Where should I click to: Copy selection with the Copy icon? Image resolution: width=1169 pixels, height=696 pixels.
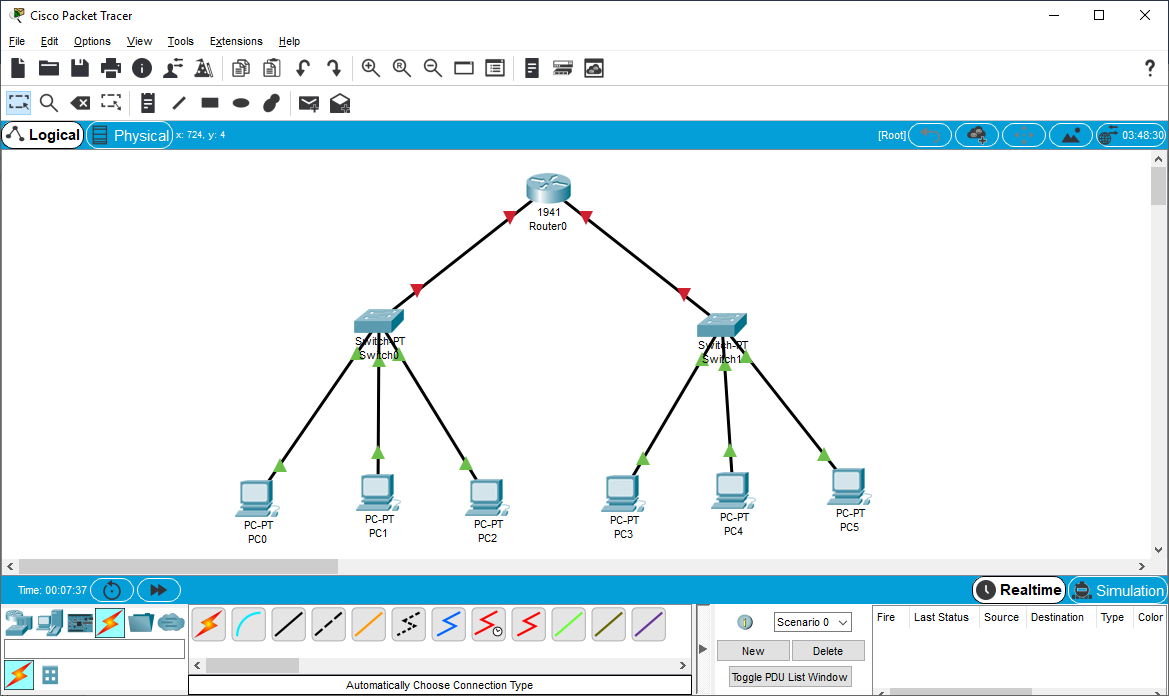[241, 69]
